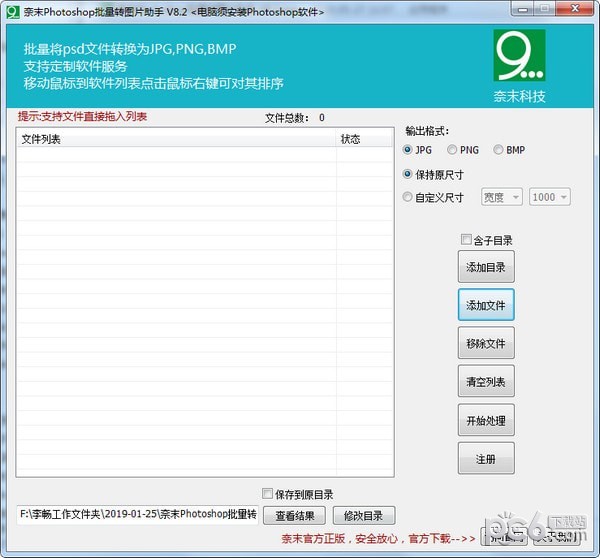Choose BMP as output format

pos(499,150)
